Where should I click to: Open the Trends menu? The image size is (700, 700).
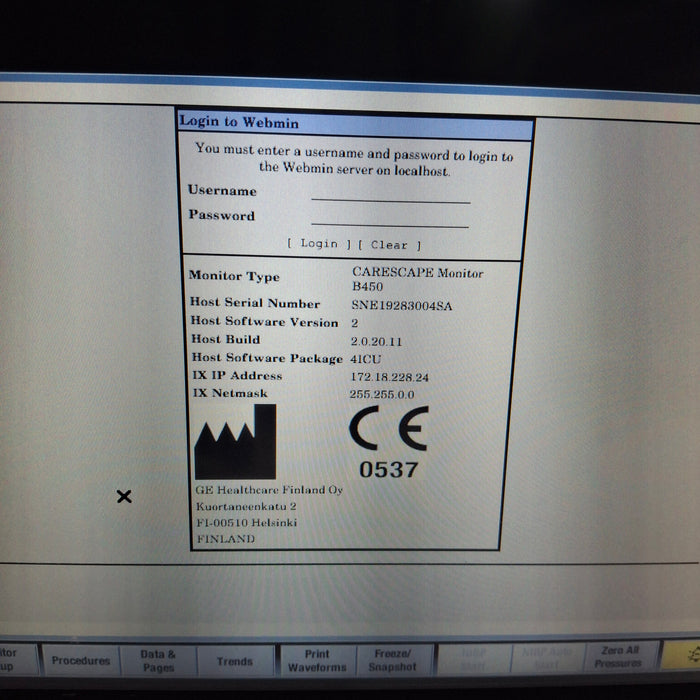tap(235, 661)
